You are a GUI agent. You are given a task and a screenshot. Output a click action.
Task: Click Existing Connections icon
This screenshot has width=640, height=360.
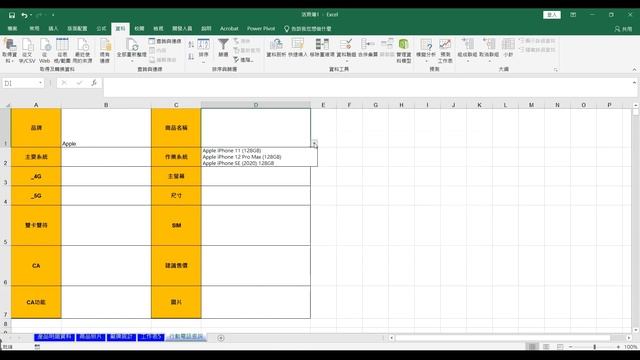click(x=105, y=51)
